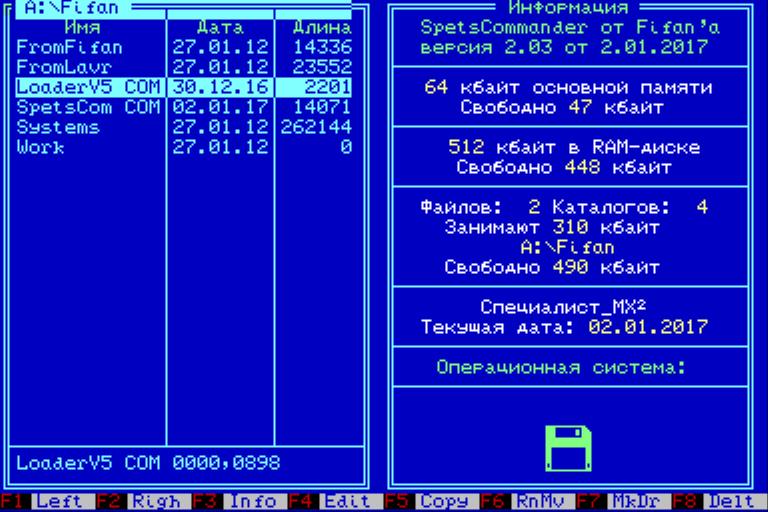This screenshot has height=512, width=768.
Task: Open the Systems directory entry
Action: [x=58, y=128]
